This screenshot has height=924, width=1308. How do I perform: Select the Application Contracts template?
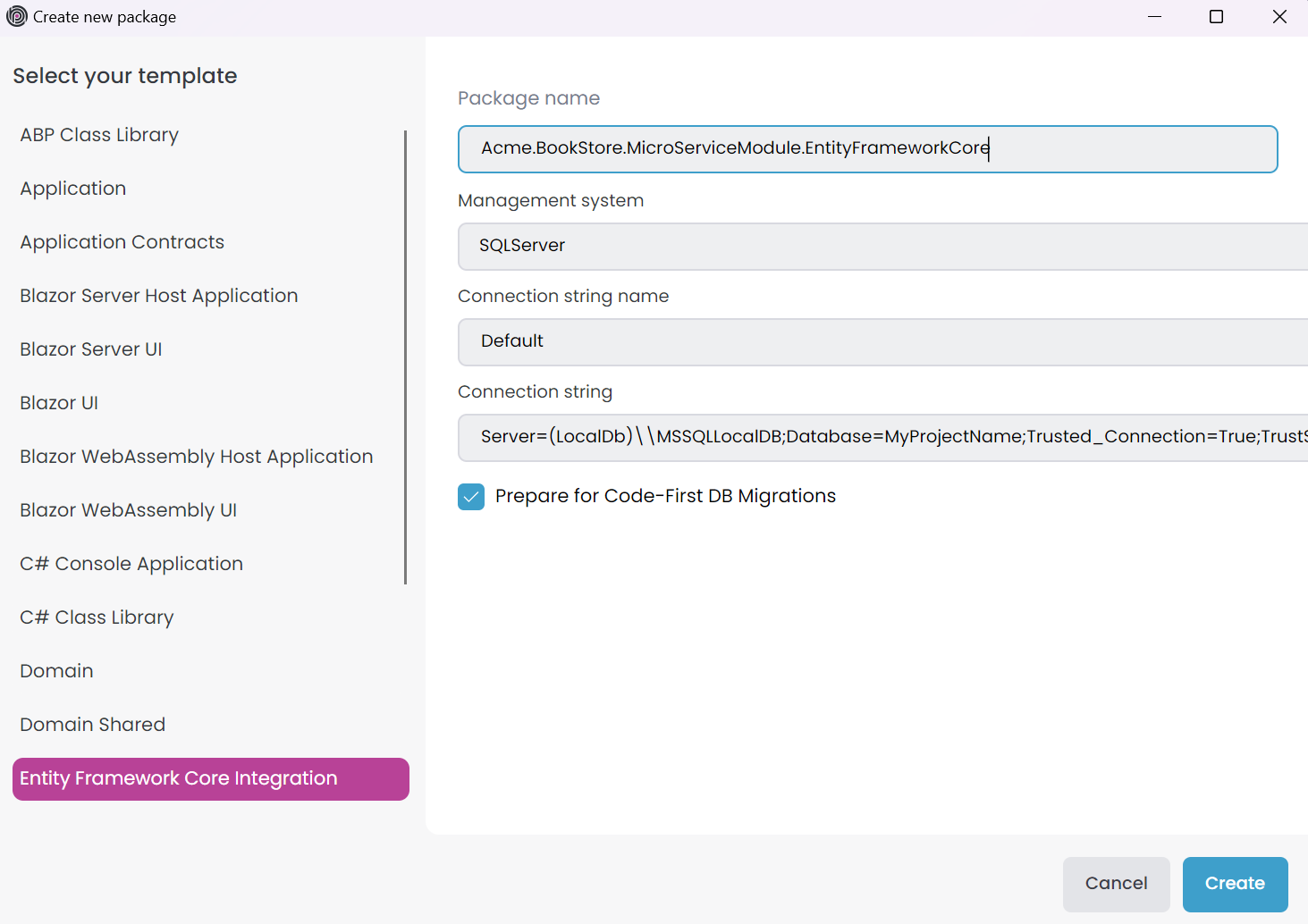tap(122, 241)
